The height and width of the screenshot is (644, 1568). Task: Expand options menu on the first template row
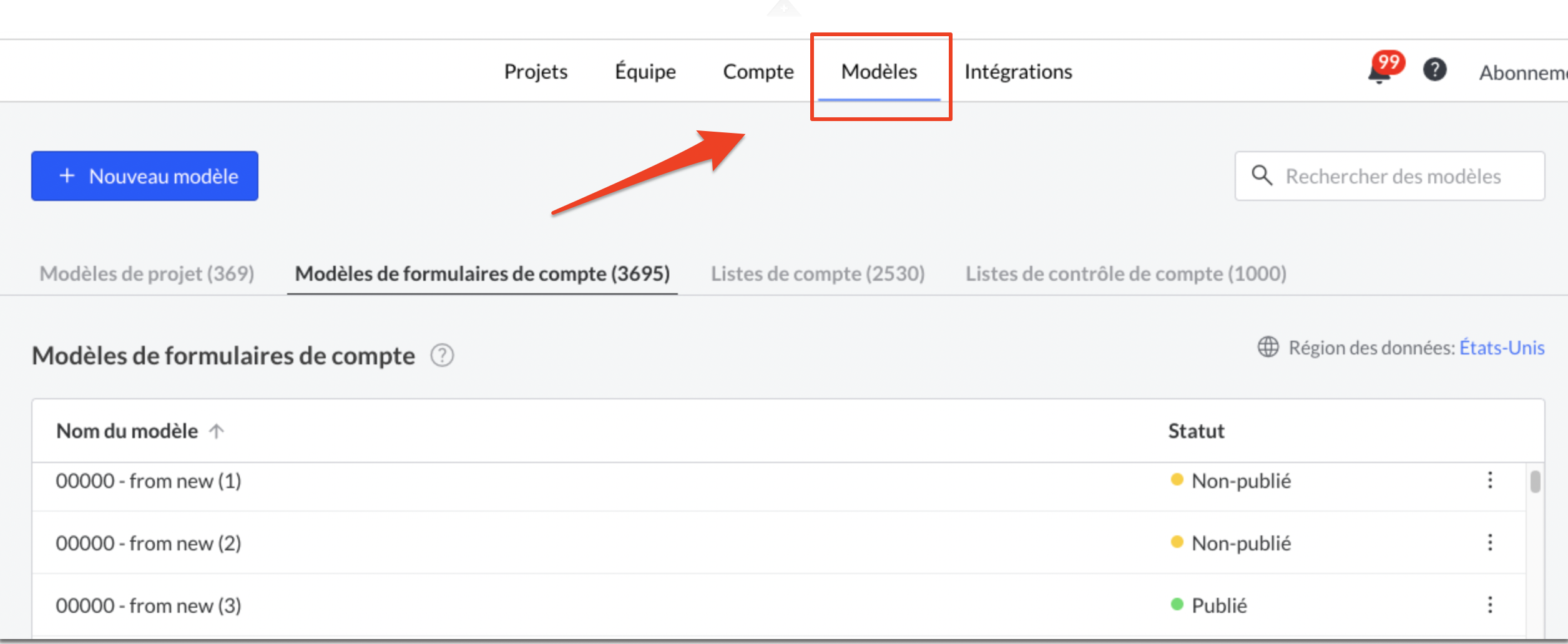coord(1491,480)
